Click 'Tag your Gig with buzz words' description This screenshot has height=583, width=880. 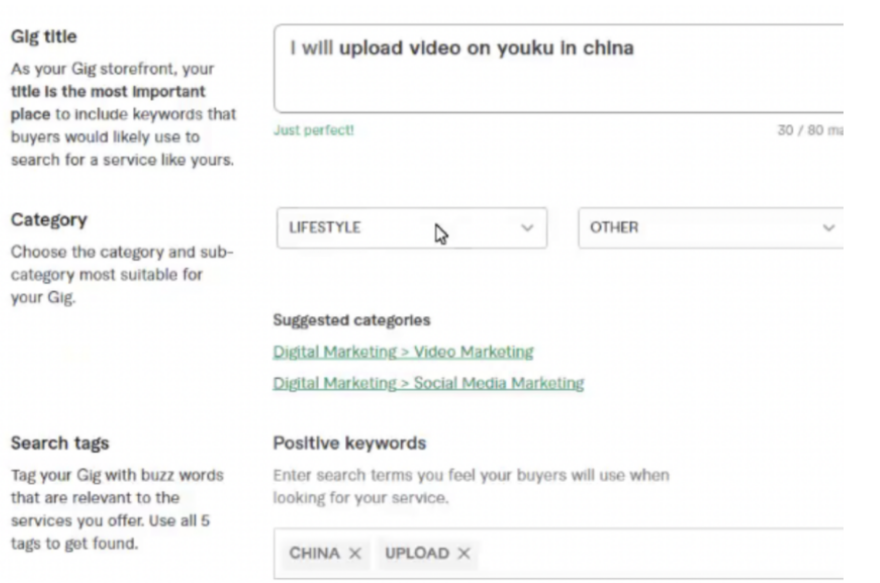[117, 509]
